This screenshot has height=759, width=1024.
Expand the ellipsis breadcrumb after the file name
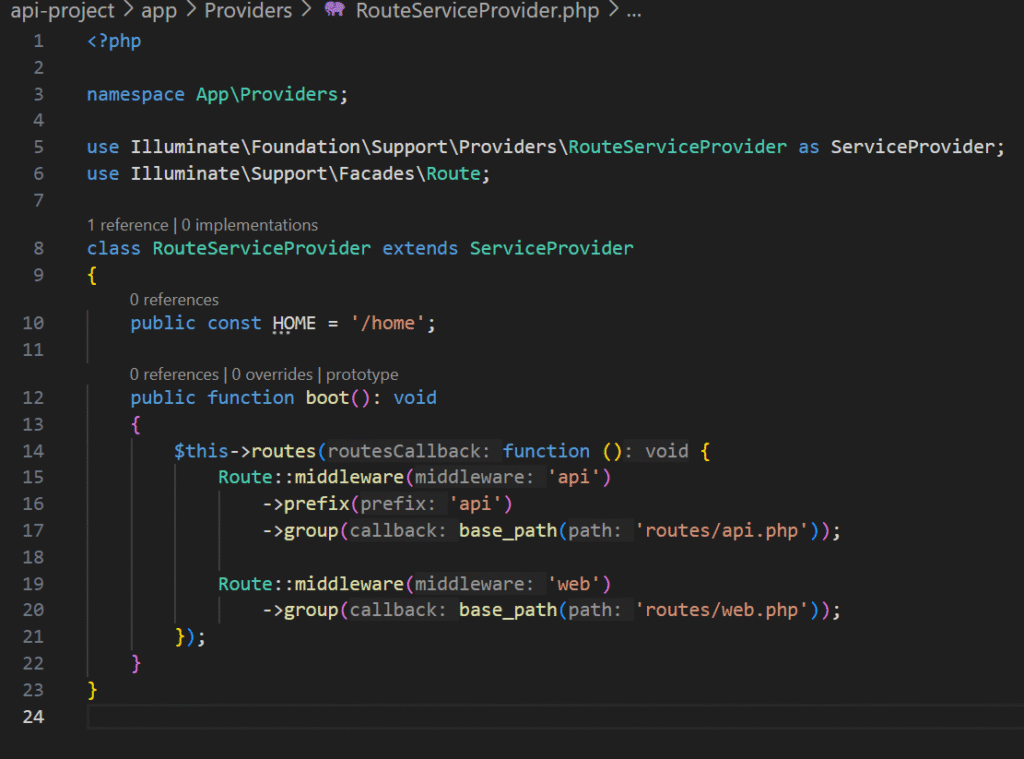[633, 12]
